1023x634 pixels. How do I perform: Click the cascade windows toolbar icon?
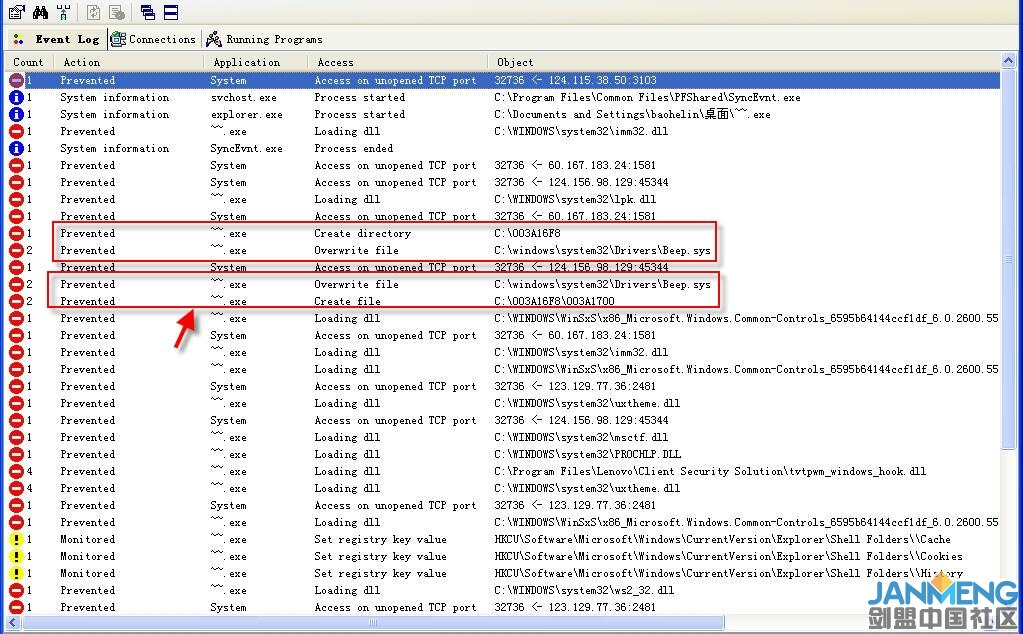148,13
